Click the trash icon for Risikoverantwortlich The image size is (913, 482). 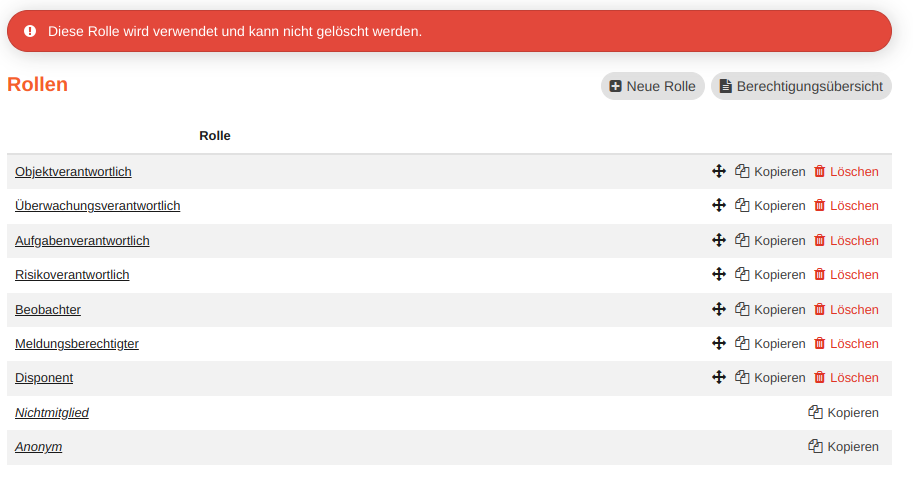click(820, 274)
